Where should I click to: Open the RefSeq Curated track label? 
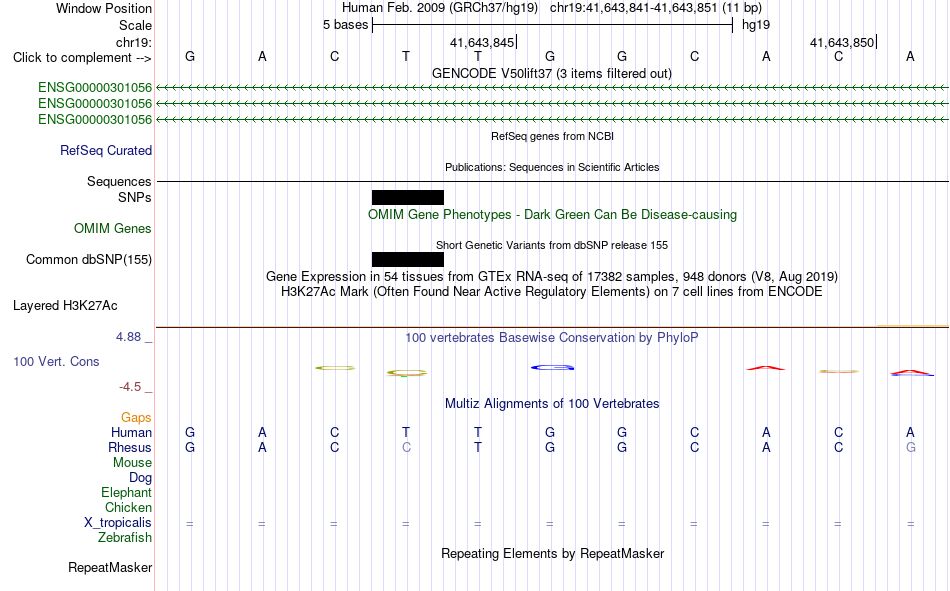[106, 150]
